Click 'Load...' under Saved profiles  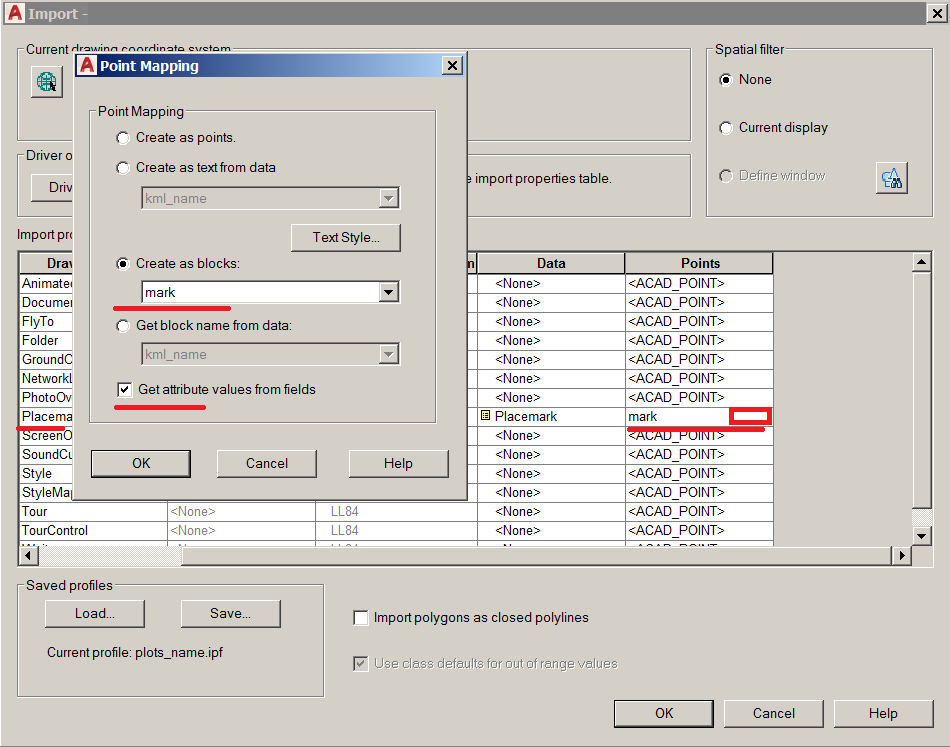94,614
